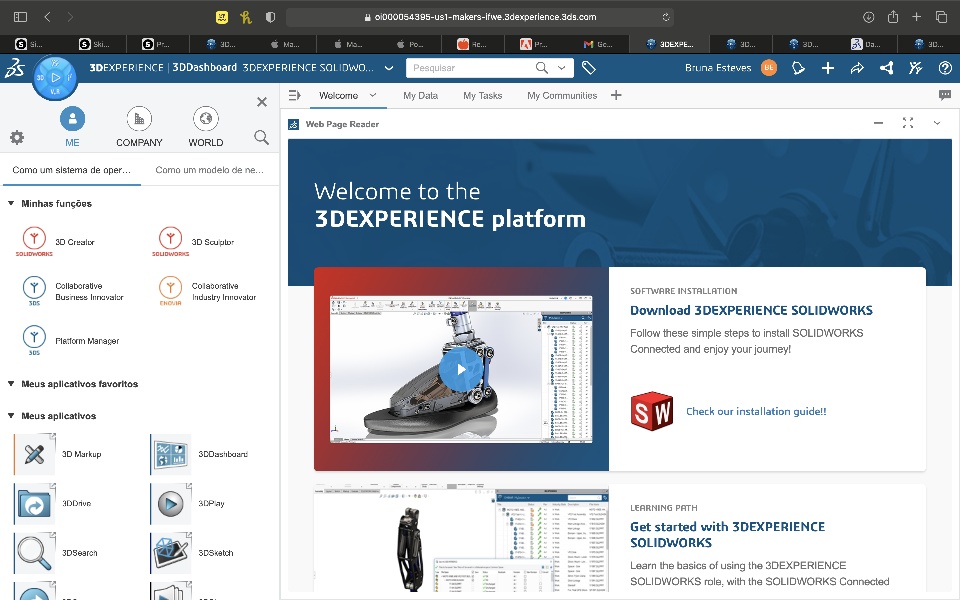Open the Tools runner icon in top bar
The width and height of the screenshot is (960, 600).
click(916, 68)
